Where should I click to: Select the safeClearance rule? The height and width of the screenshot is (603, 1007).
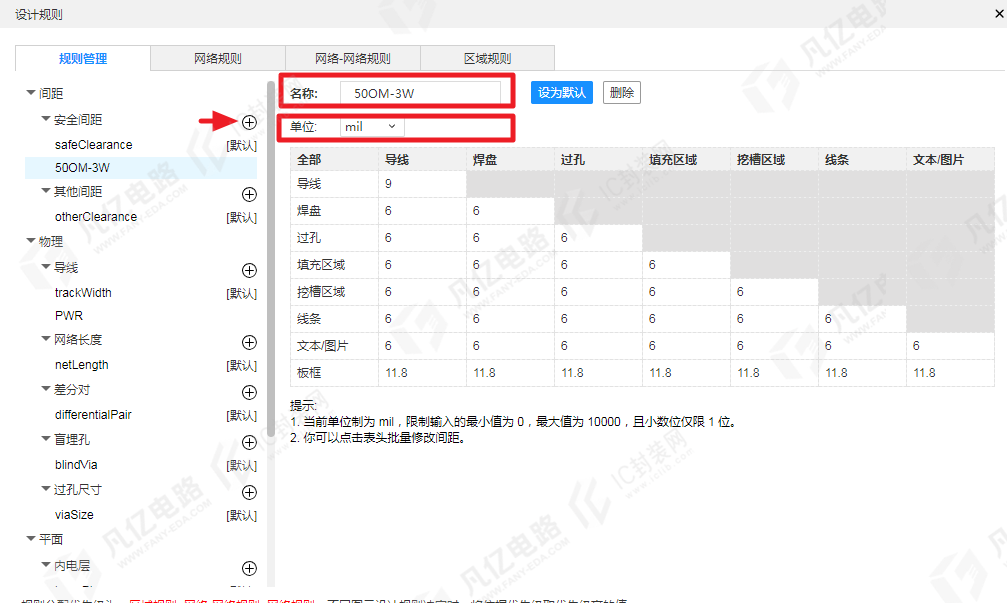(x=94, y=144)
